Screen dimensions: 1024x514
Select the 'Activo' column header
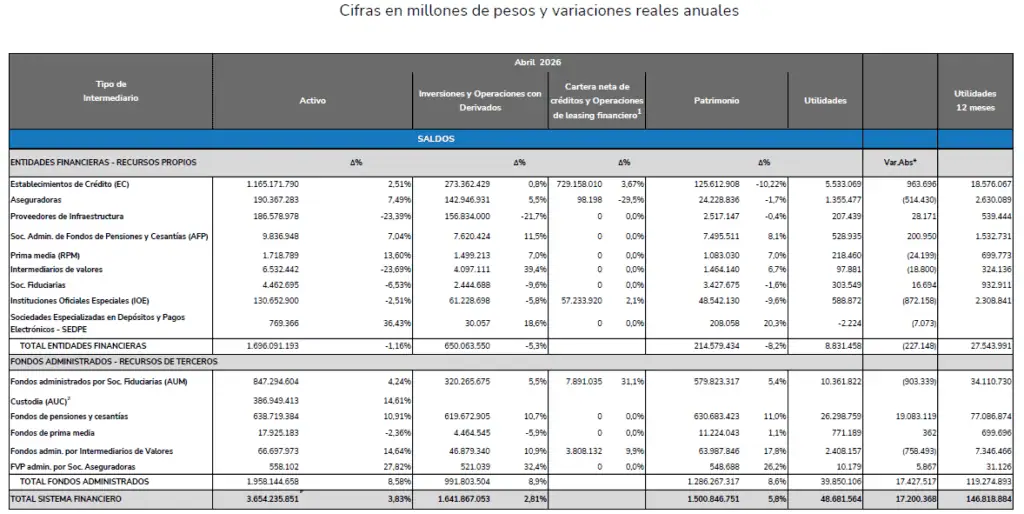point(312,101)
